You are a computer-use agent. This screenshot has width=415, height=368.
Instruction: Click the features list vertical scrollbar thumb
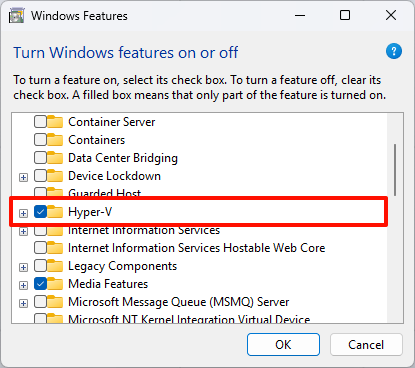pos(395,170)
